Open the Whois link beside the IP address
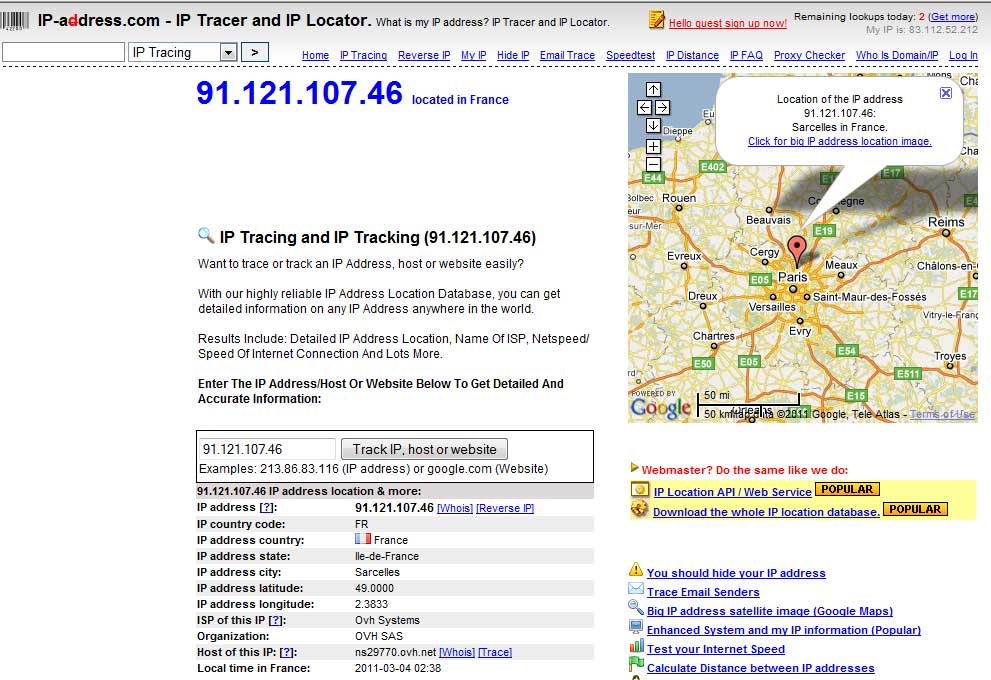The height and width of the screenshot is (680, 991). click(455, 508)
